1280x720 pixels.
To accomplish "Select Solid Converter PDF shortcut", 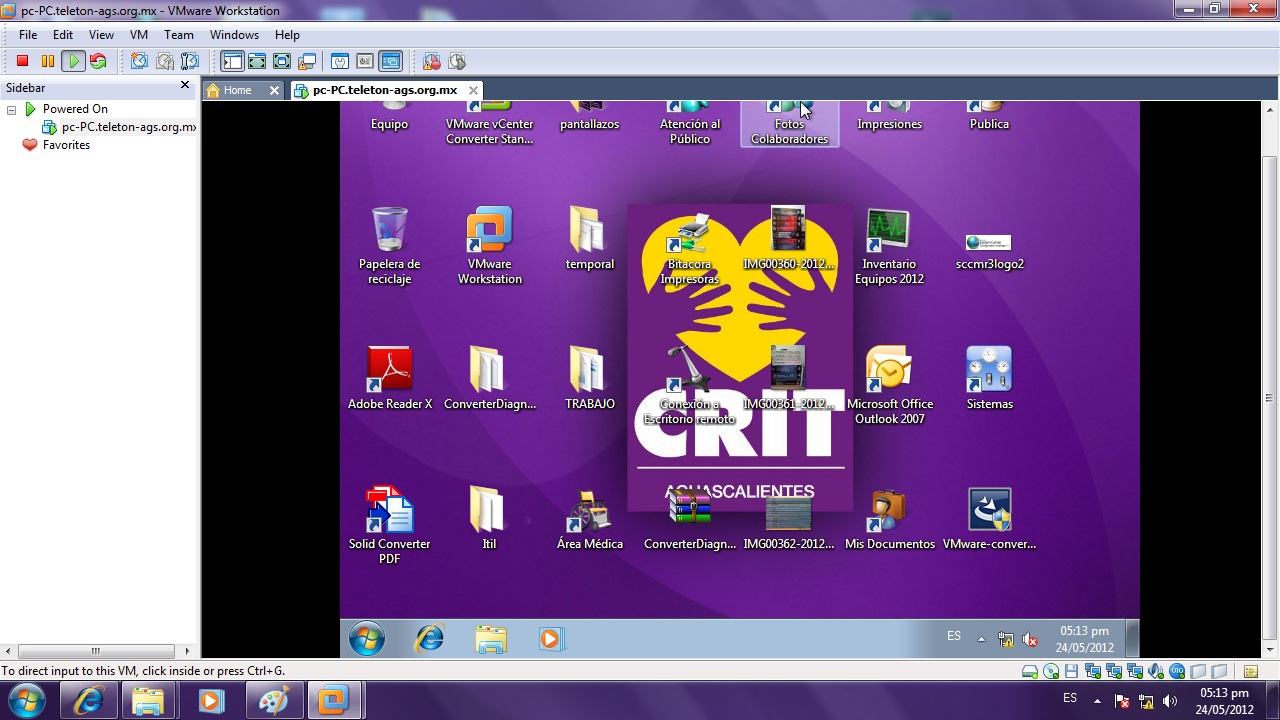I will tap(389, 526).
